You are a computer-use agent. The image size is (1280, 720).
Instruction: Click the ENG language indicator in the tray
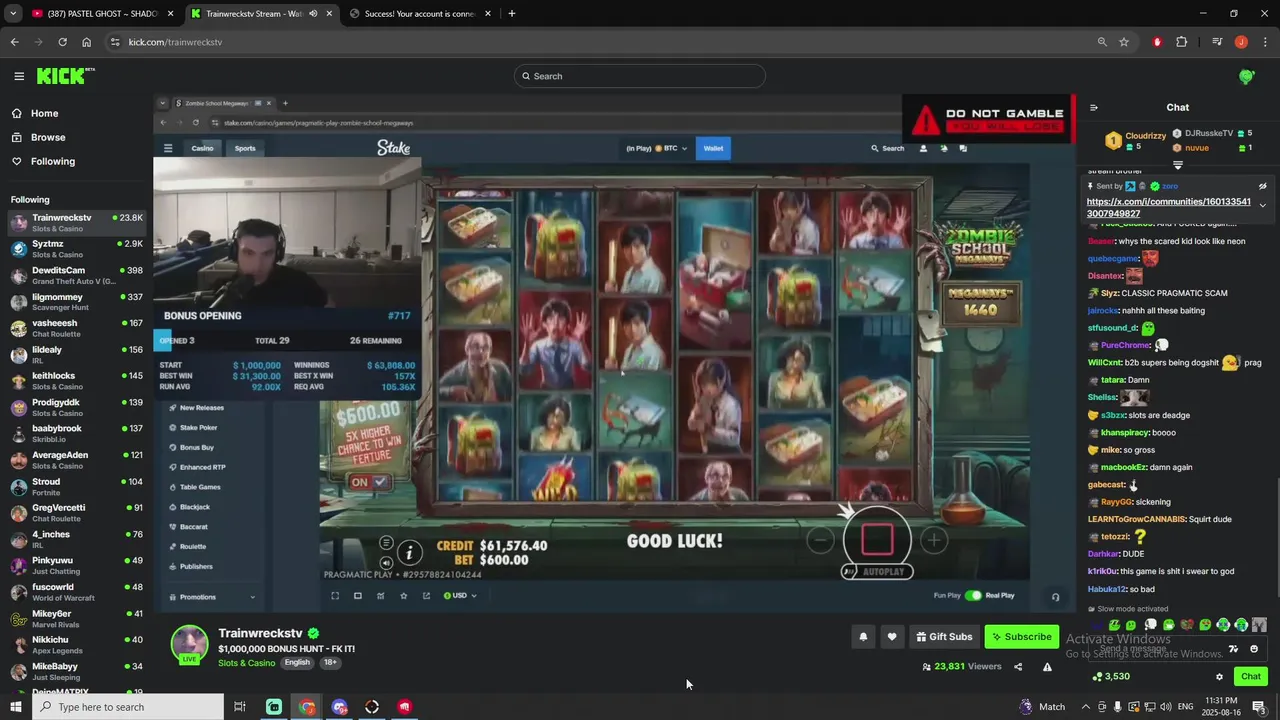coord(1185,707)
